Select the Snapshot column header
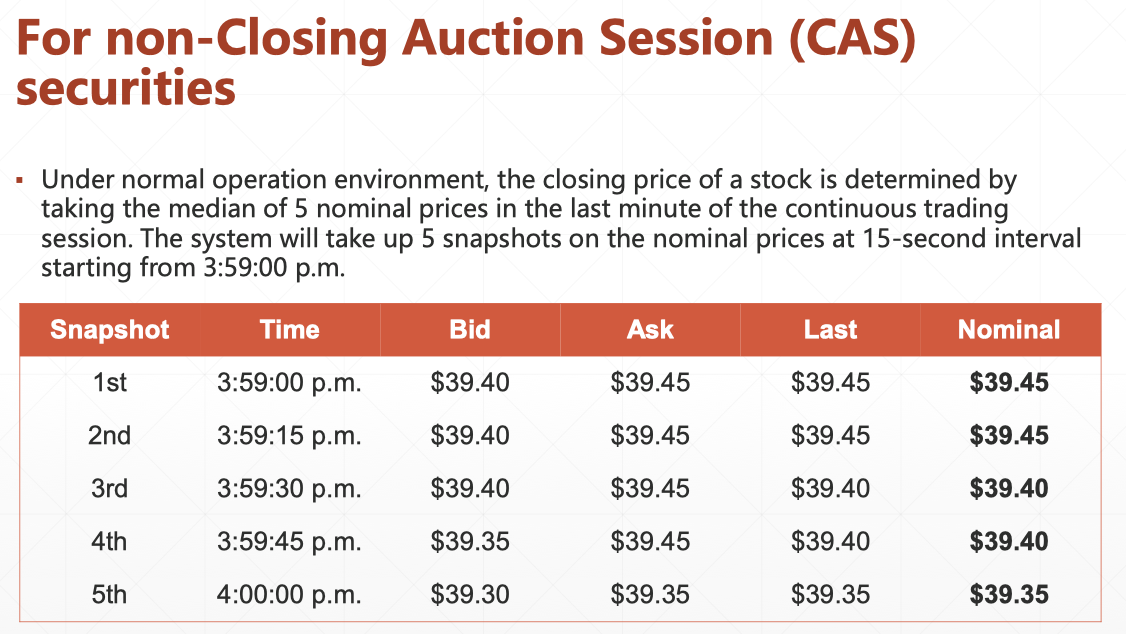The image size is (1126, 634). 110,330
